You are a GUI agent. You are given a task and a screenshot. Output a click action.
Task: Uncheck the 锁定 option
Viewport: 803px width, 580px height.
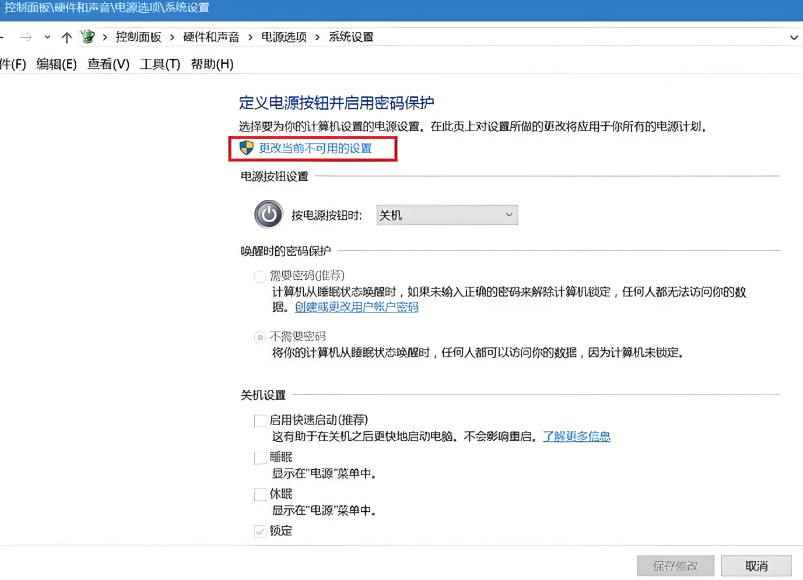tap(260, 530)
